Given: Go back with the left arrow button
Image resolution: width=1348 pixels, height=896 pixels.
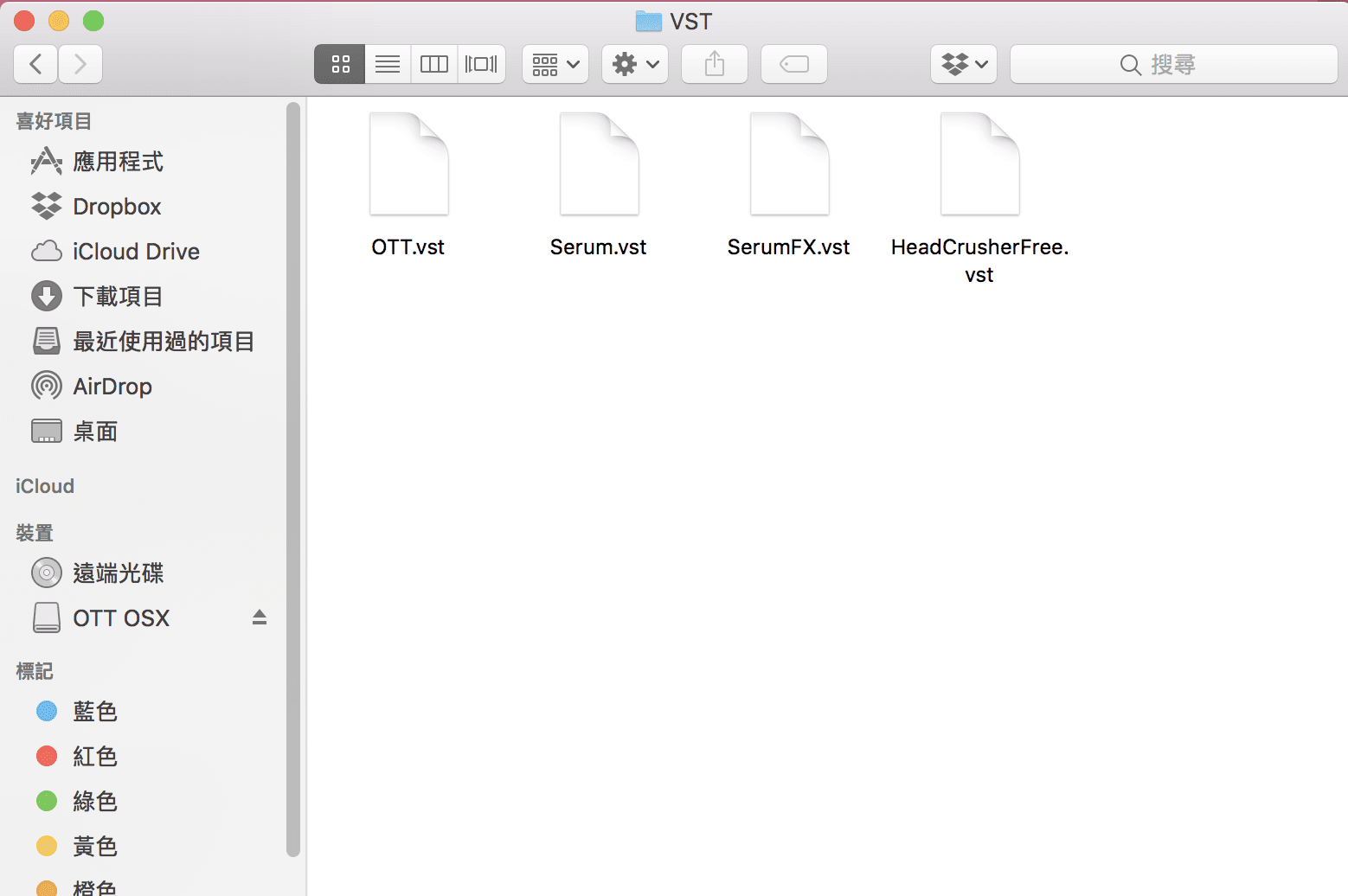Looking at the screenshot, I should (36, 64).
